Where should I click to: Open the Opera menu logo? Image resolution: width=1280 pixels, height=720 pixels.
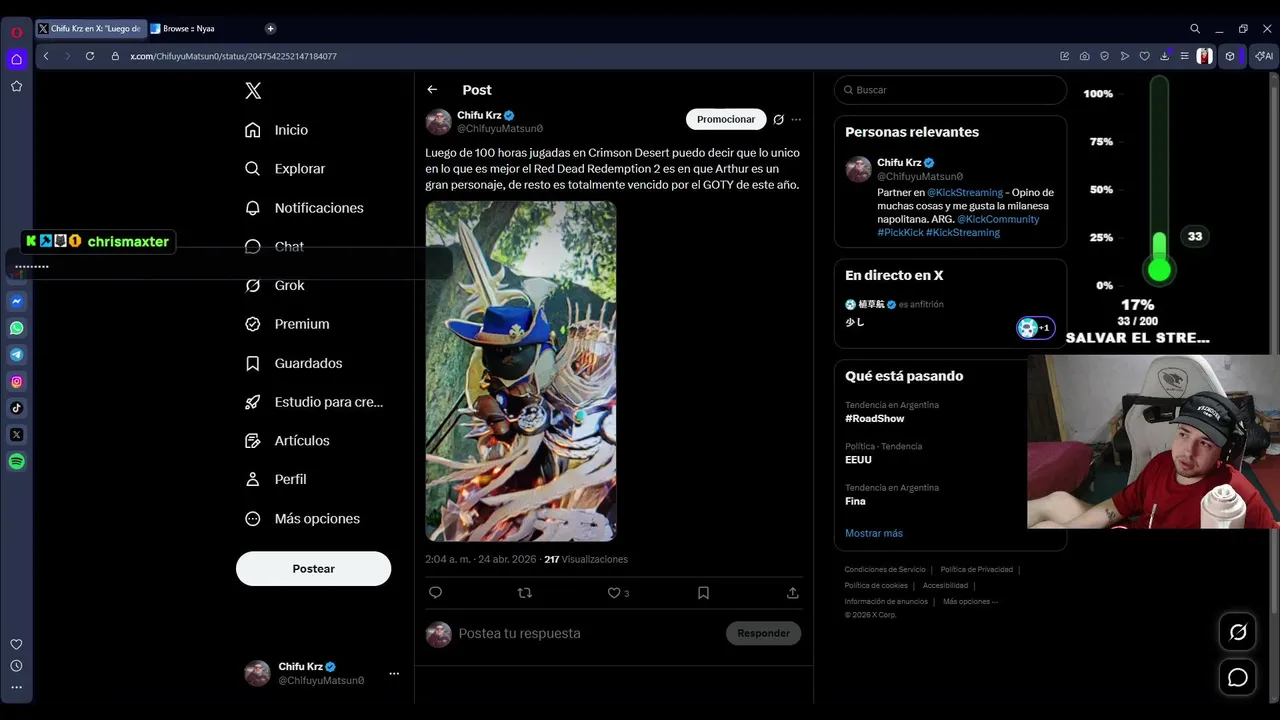coord(16,32)
